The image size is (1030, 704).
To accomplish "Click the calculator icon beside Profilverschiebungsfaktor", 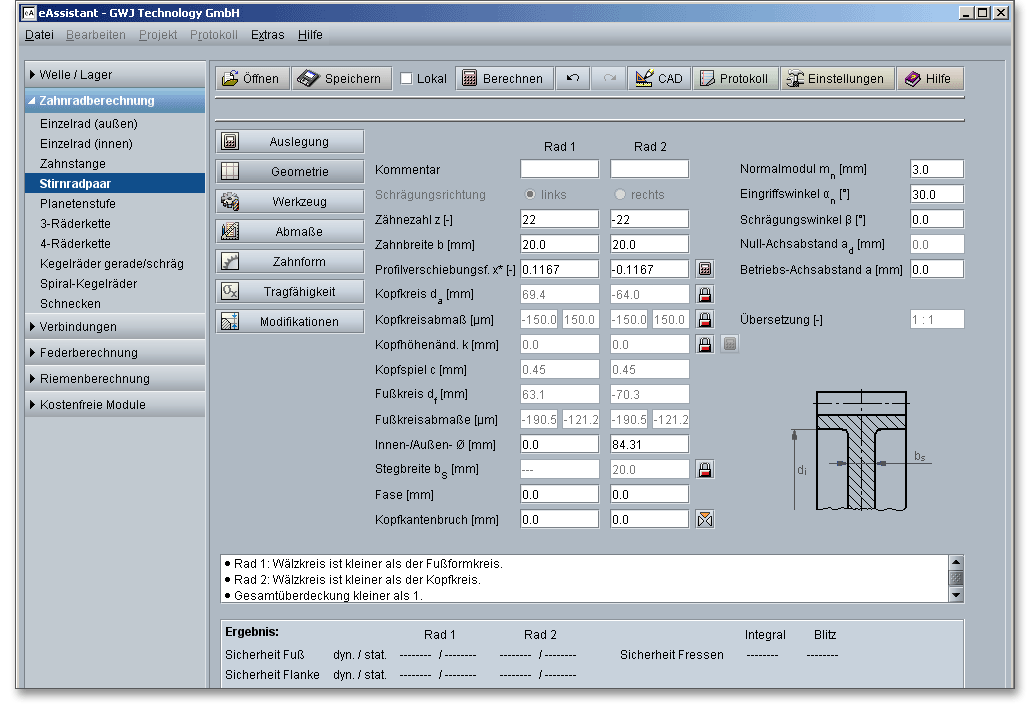I will coord(705,269).
